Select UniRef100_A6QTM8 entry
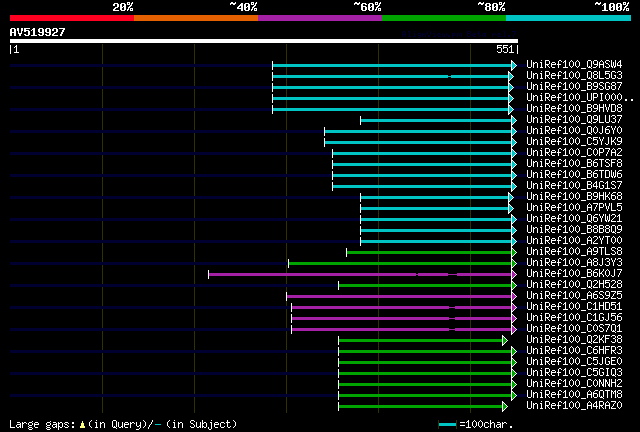This screenshot has height=432, width=640. click(574, 395)
